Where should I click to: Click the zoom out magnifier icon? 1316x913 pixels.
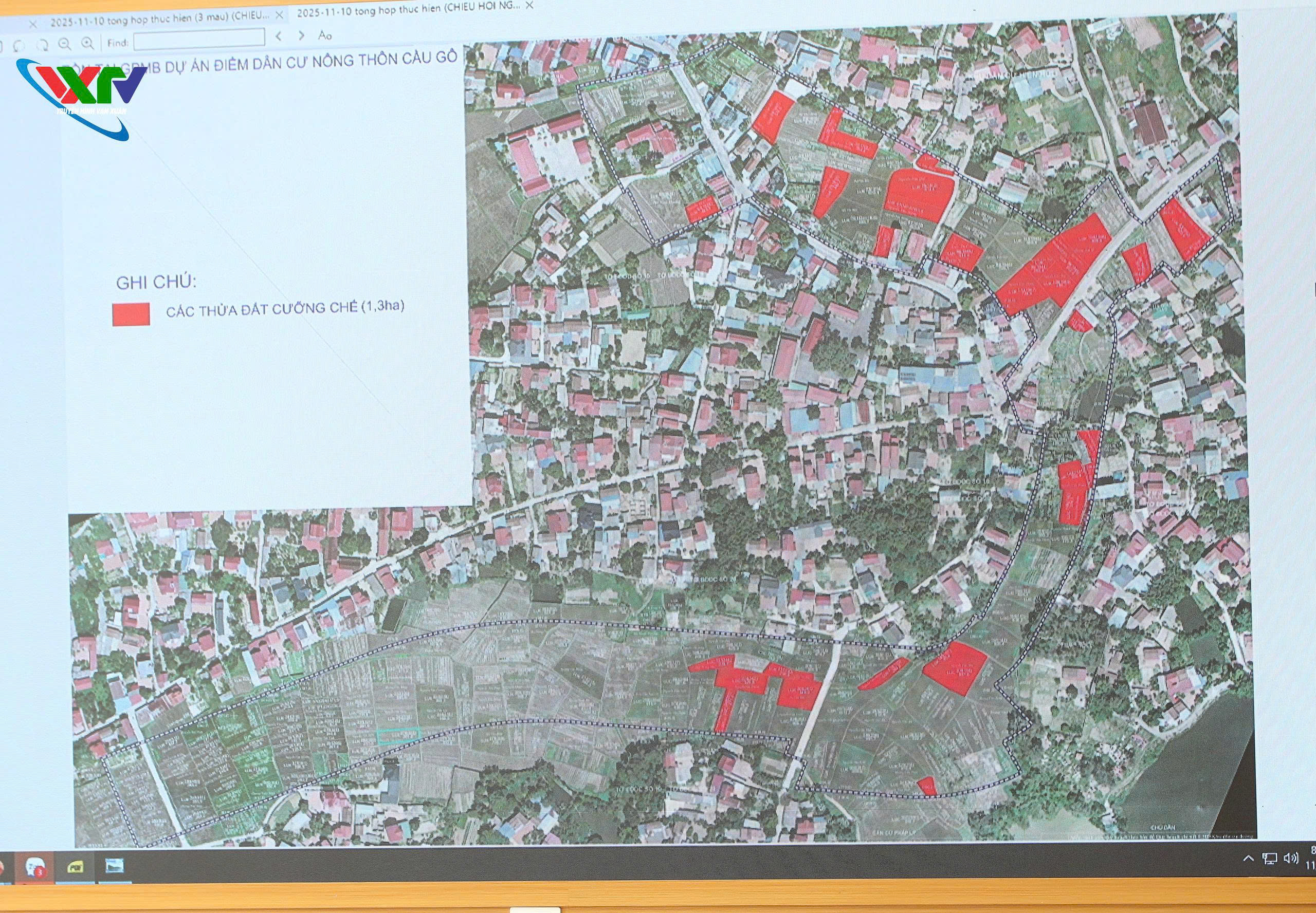click(65, 44)
